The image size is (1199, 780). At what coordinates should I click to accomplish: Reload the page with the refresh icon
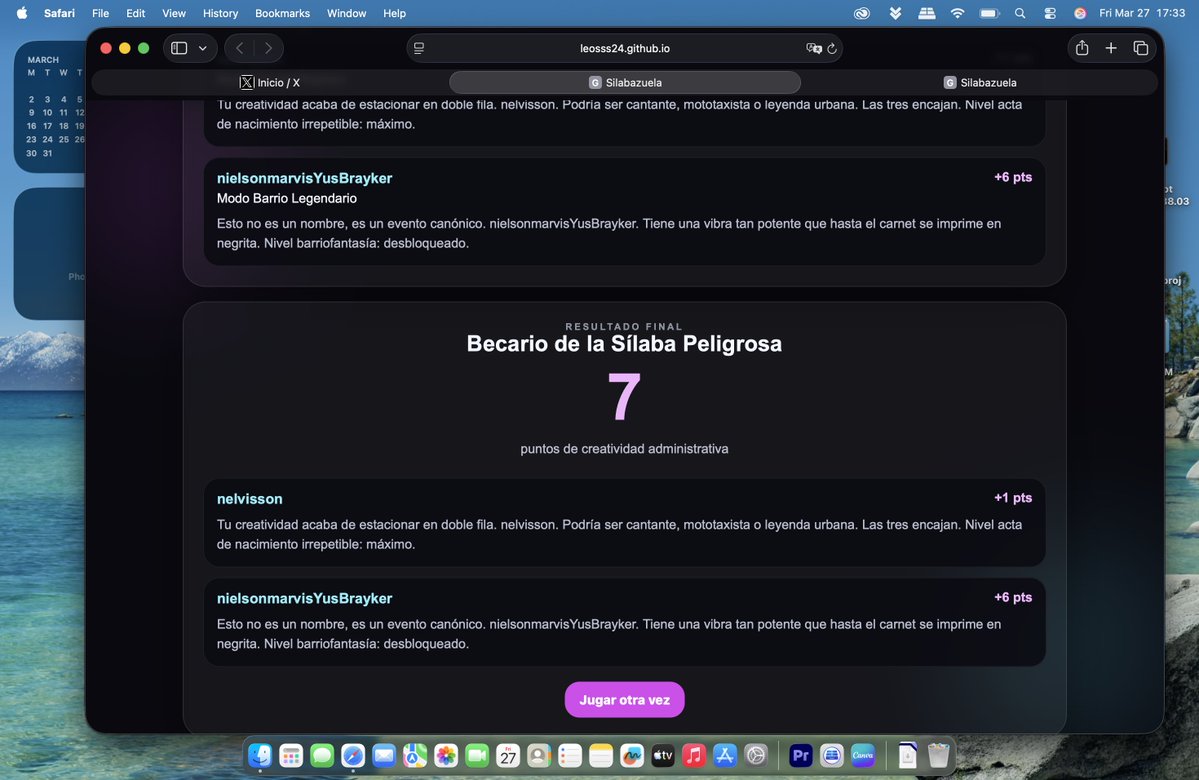click(832, 48)
